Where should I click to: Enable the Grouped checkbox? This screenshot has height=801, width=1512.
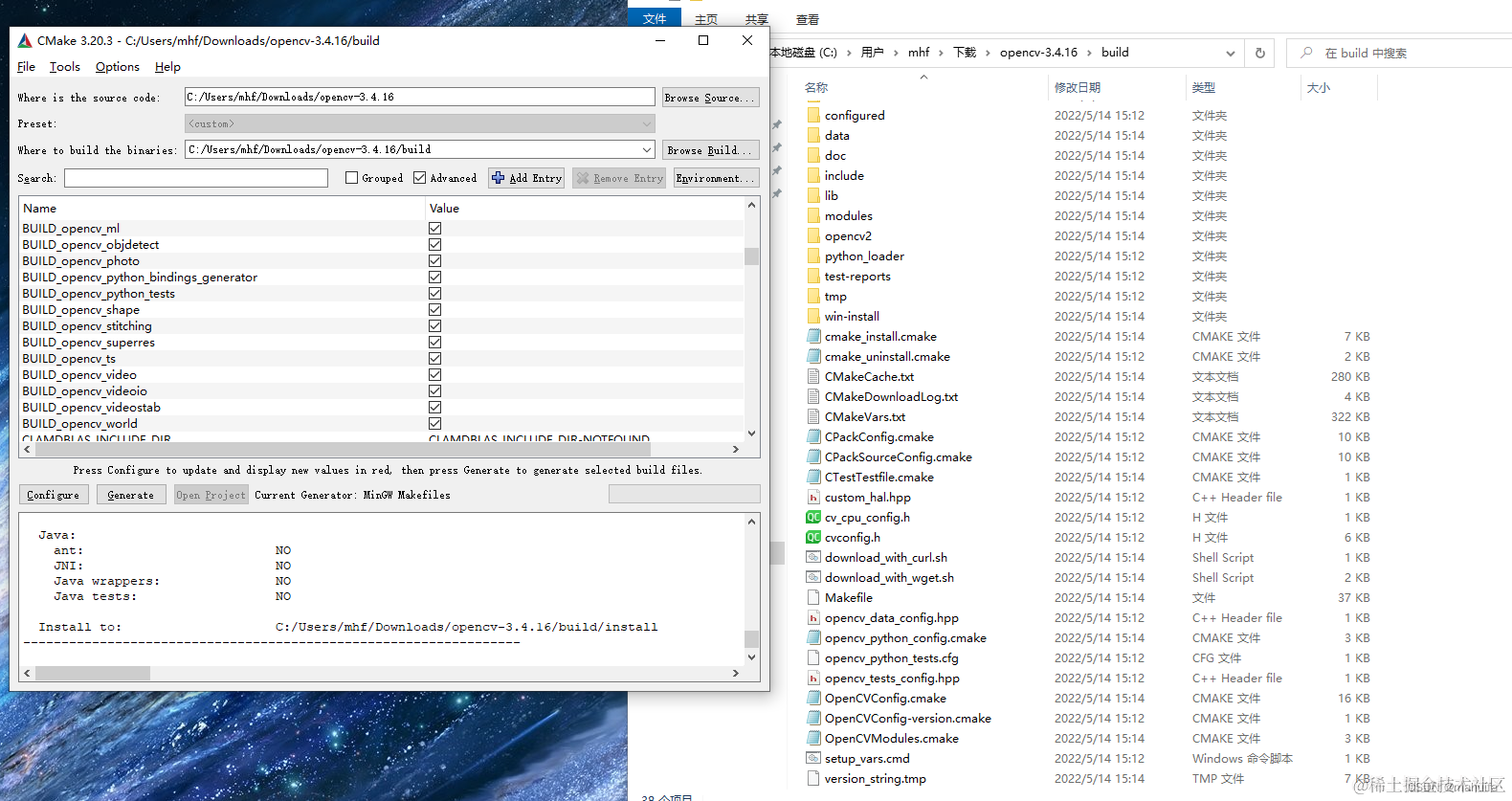click(x=352, y=178)
